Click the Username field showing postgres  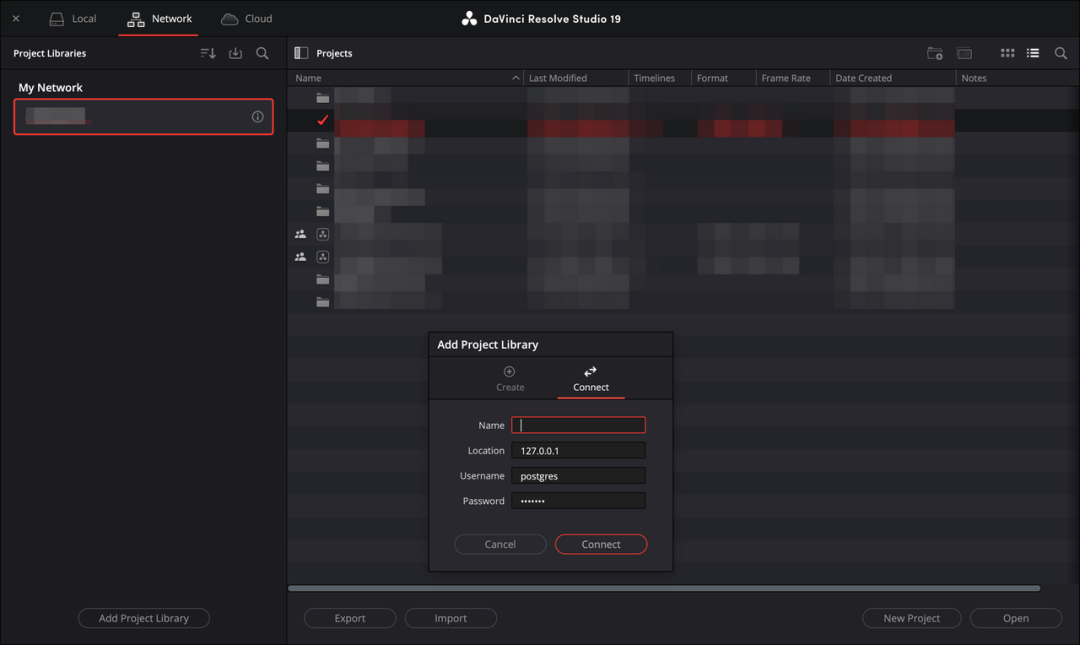tap(579, 476)
